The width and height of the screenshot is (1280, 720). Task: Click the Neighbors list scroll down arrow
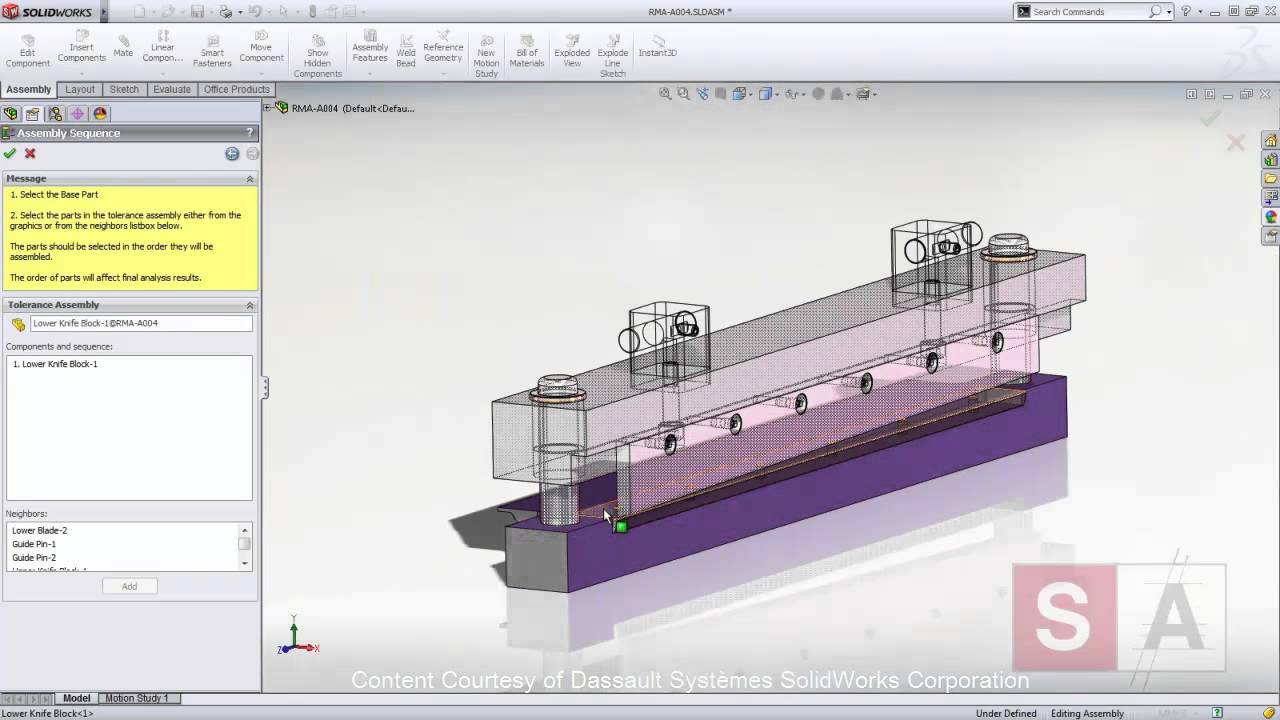[245, 564]
